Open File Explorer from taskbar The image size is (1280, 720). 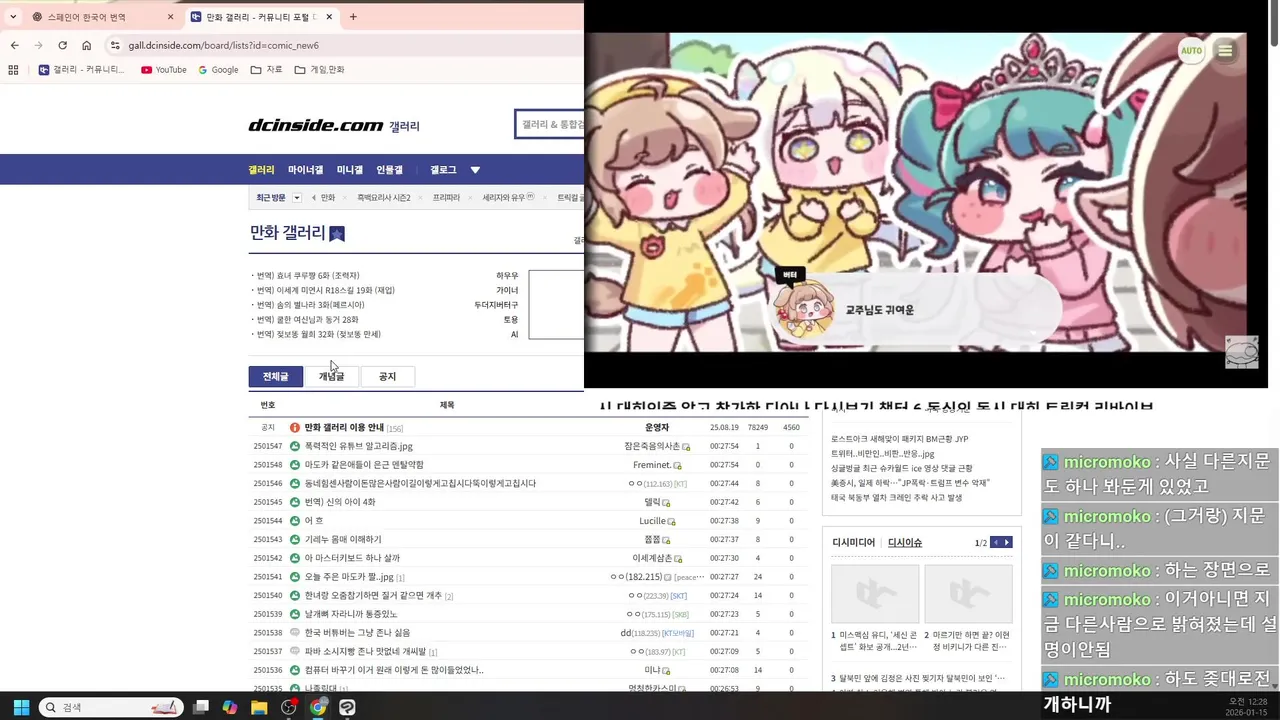[x=259, y=707]
